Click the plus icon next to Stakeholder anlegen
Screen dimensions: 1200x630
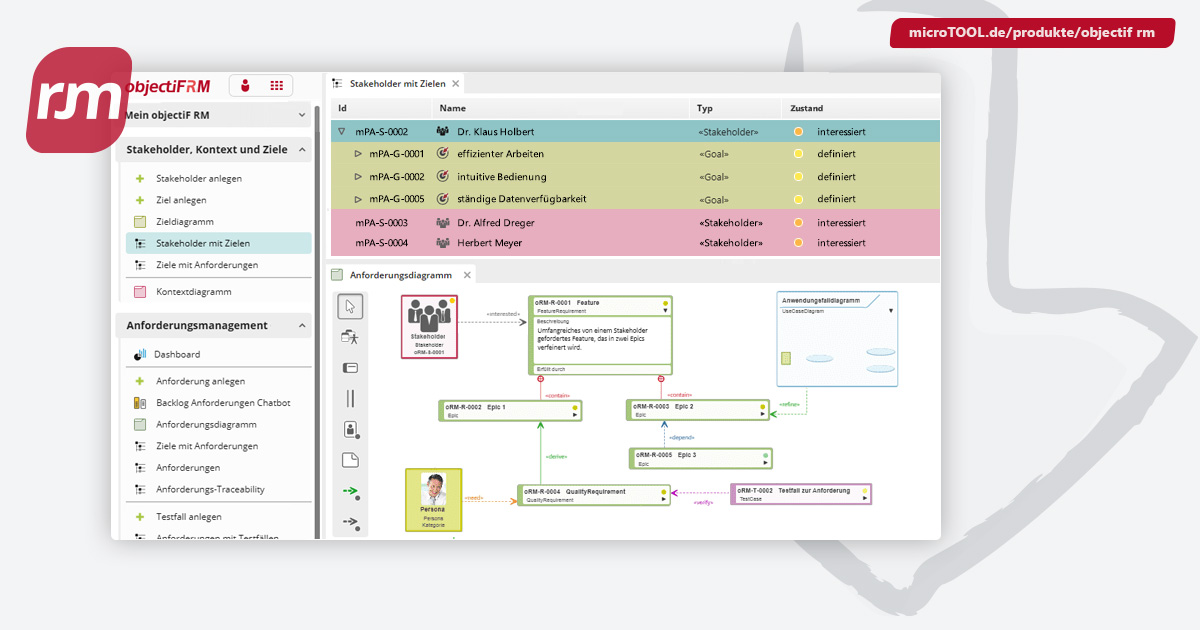(140, 178)
